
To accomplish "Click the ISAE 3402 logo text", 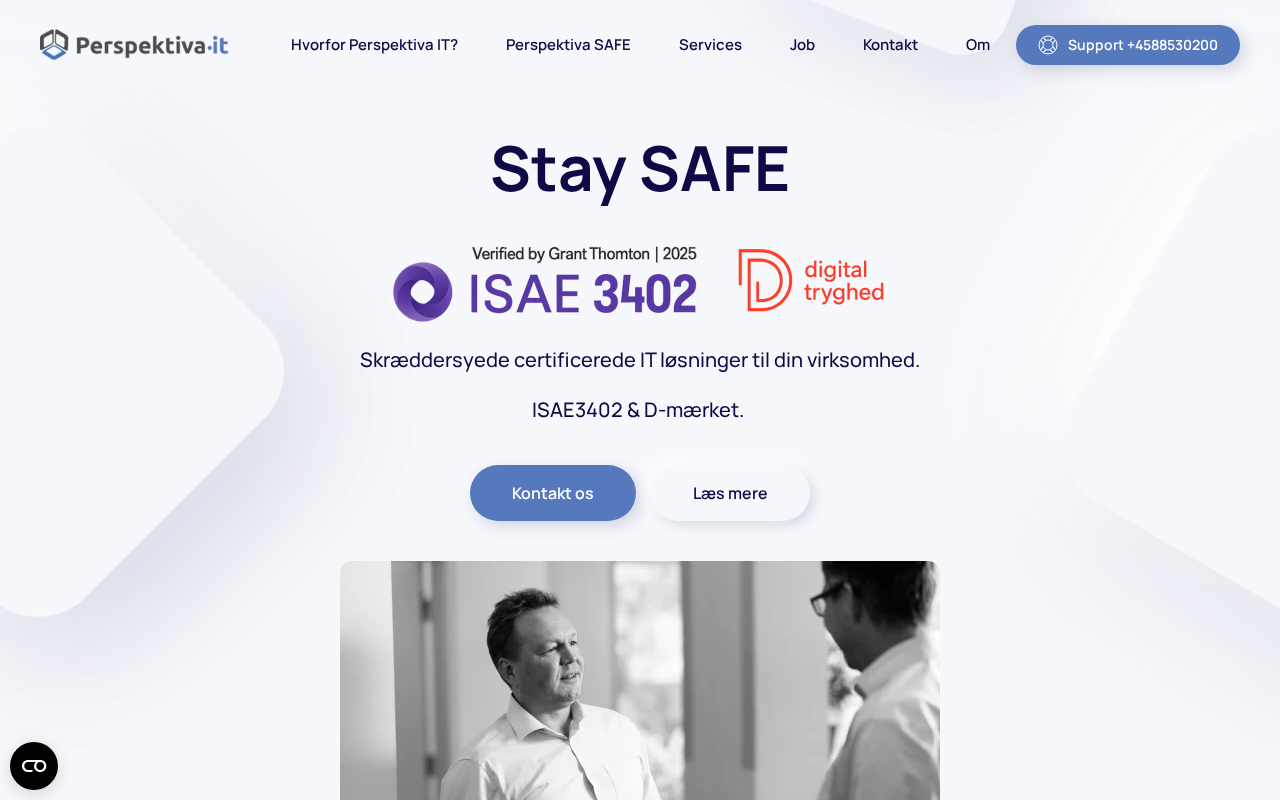I will [583, 294].
